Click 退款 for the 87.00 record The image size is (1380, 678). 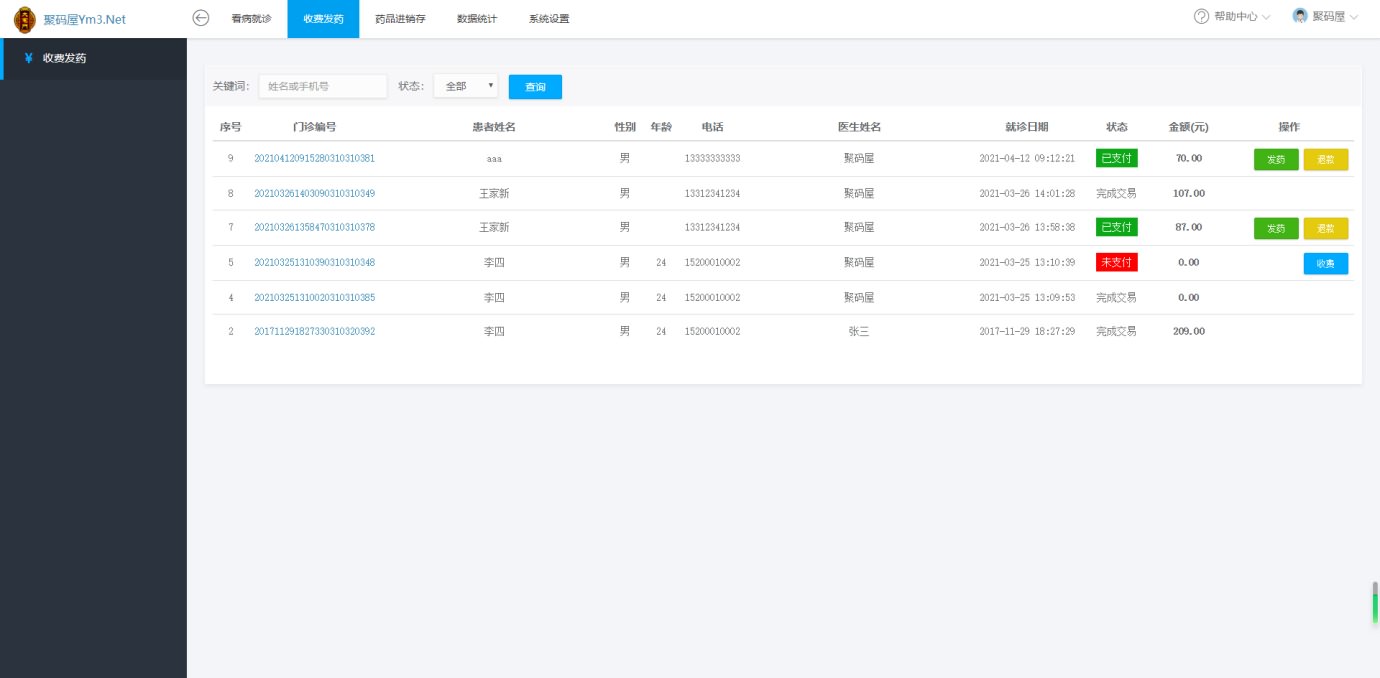click(x=1325, y=228)
